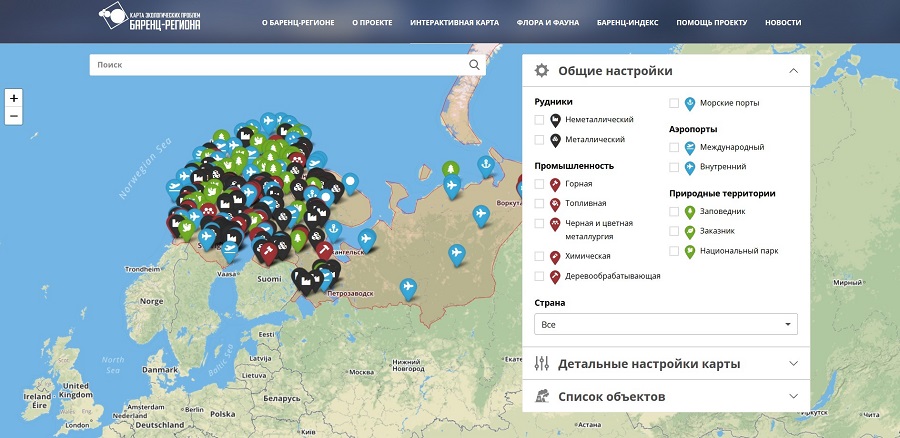This screenshot has width=900, height=438.
Task: Enable the Морские порты checkbox
Action: 674,103
